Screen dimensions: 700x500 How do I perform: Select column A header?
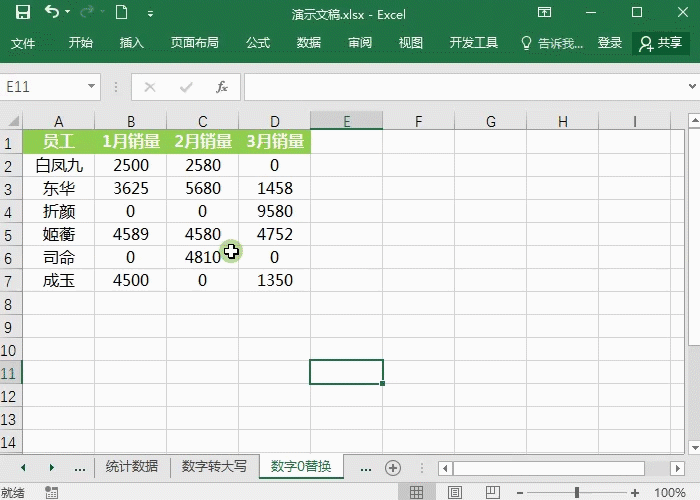tap(58, 121)
